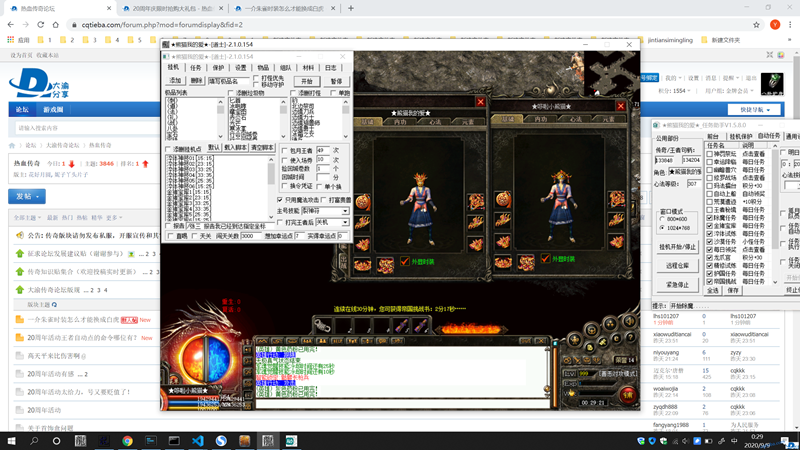Open Windows taskbar search
800x450 pixels.
coord(34,441)
